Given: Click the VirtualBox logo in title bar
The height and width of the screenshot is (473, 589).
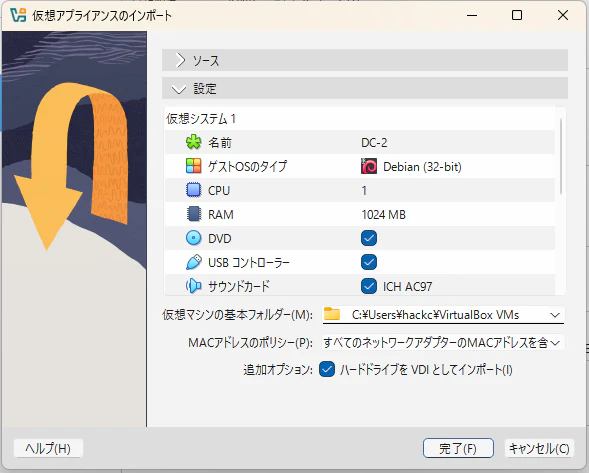Looking at the screenshot, I should pos(18,15).
